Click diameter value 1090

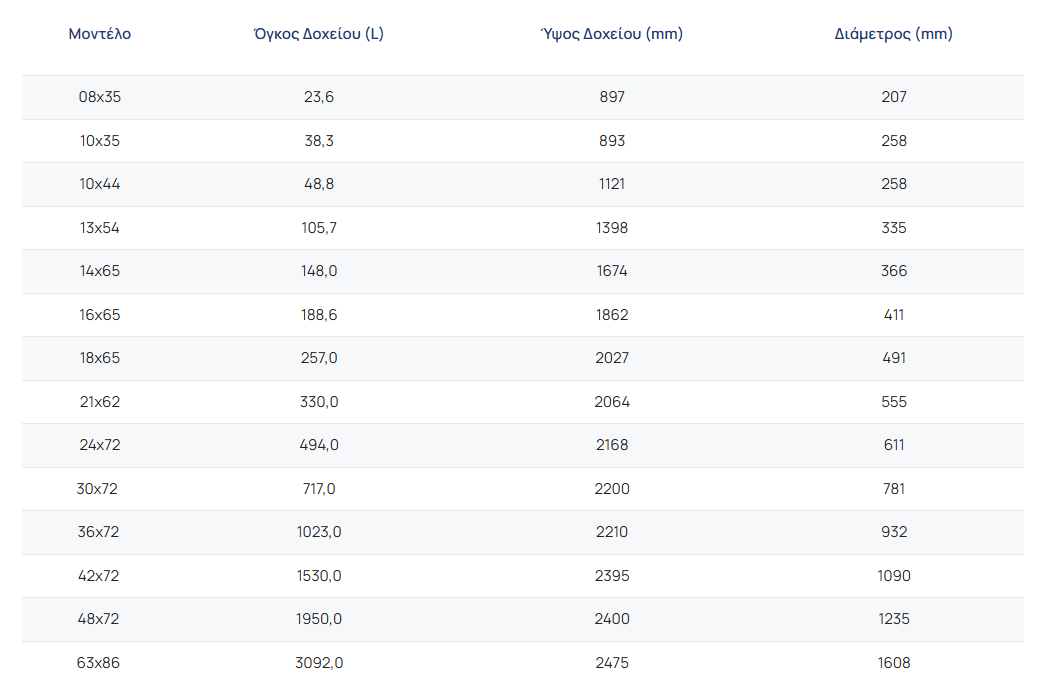tap(894, 576)
